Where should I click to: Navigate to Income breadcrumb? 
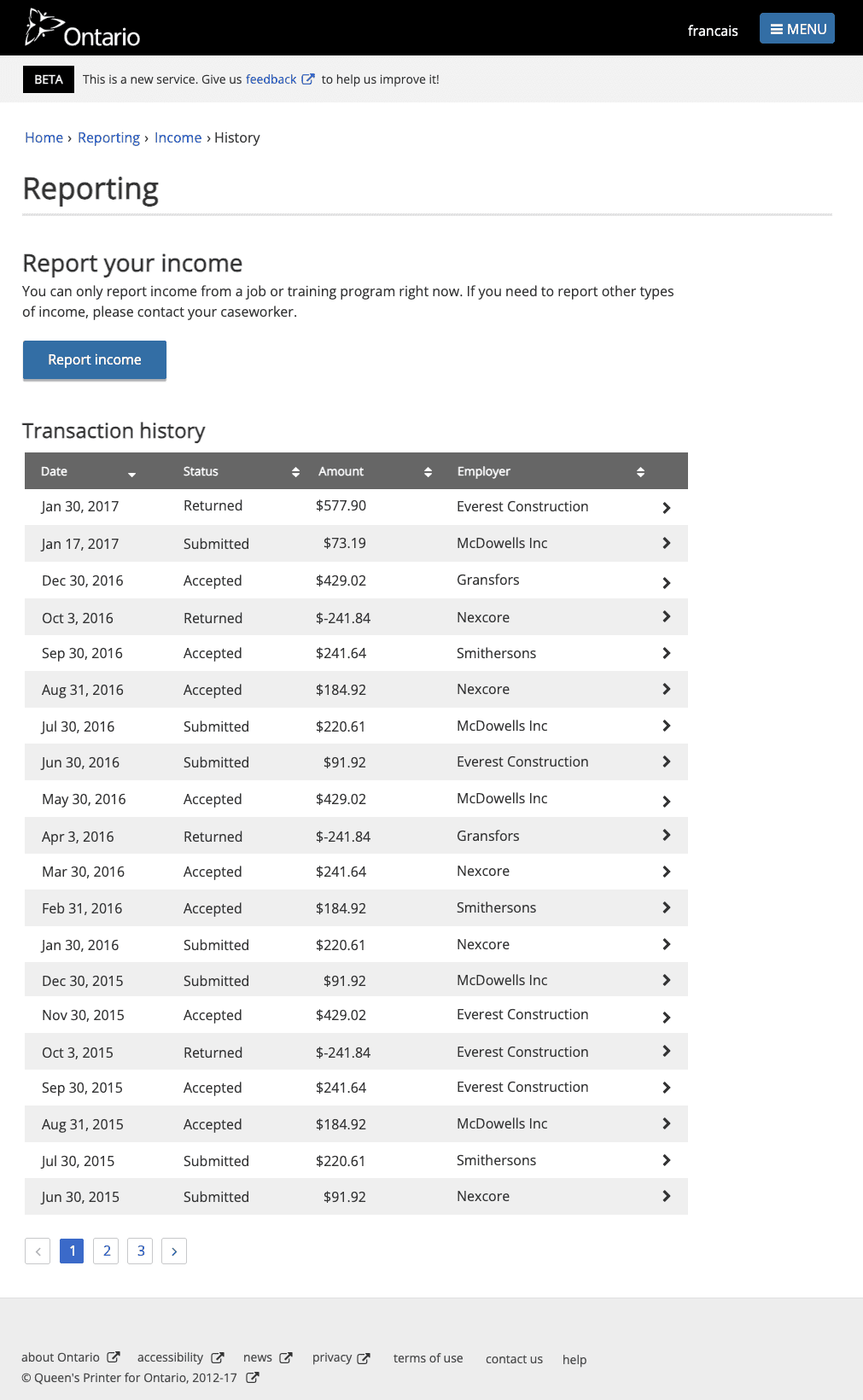178,137
